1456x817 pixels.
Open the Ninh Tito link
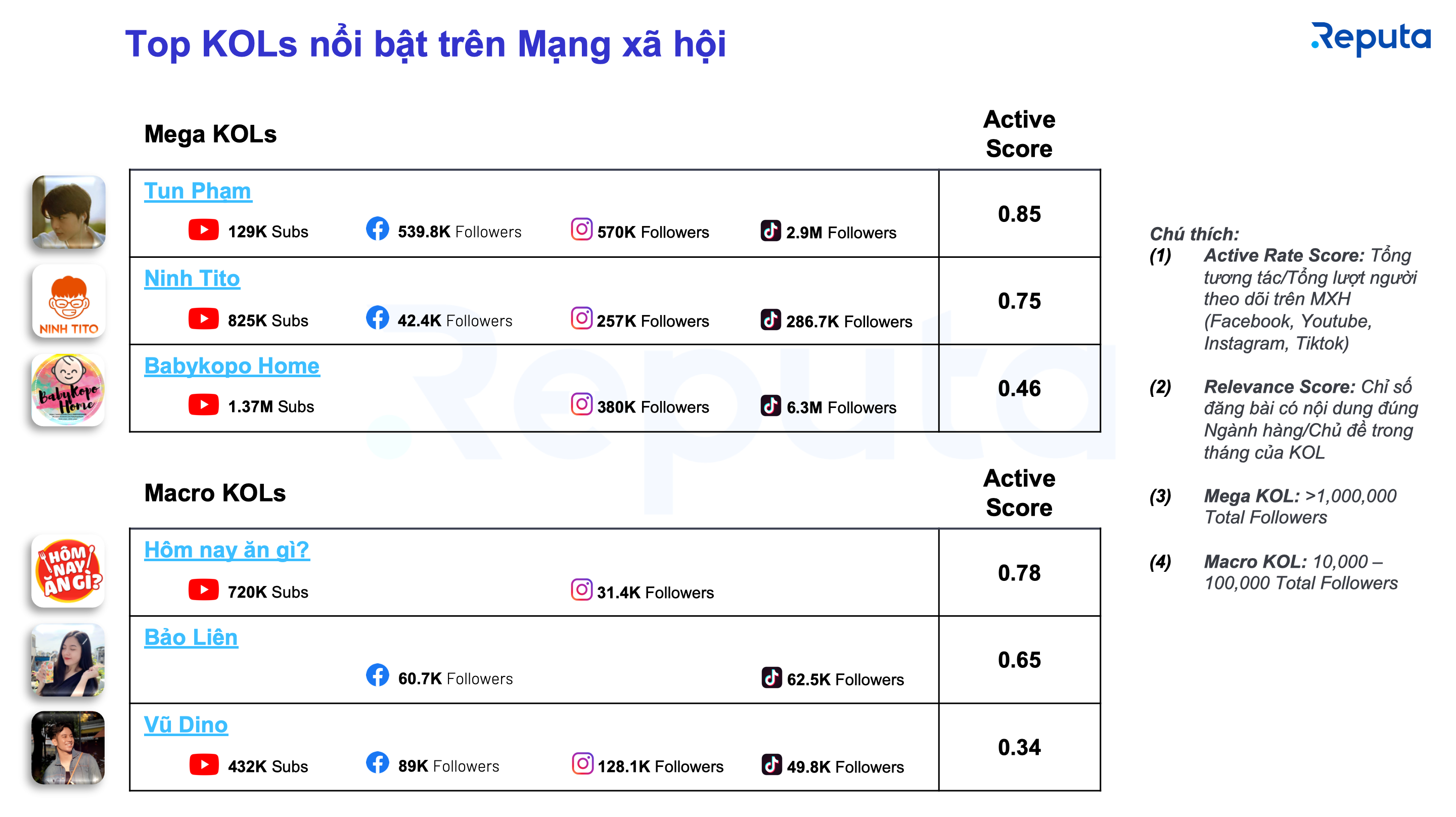(192, 279)
